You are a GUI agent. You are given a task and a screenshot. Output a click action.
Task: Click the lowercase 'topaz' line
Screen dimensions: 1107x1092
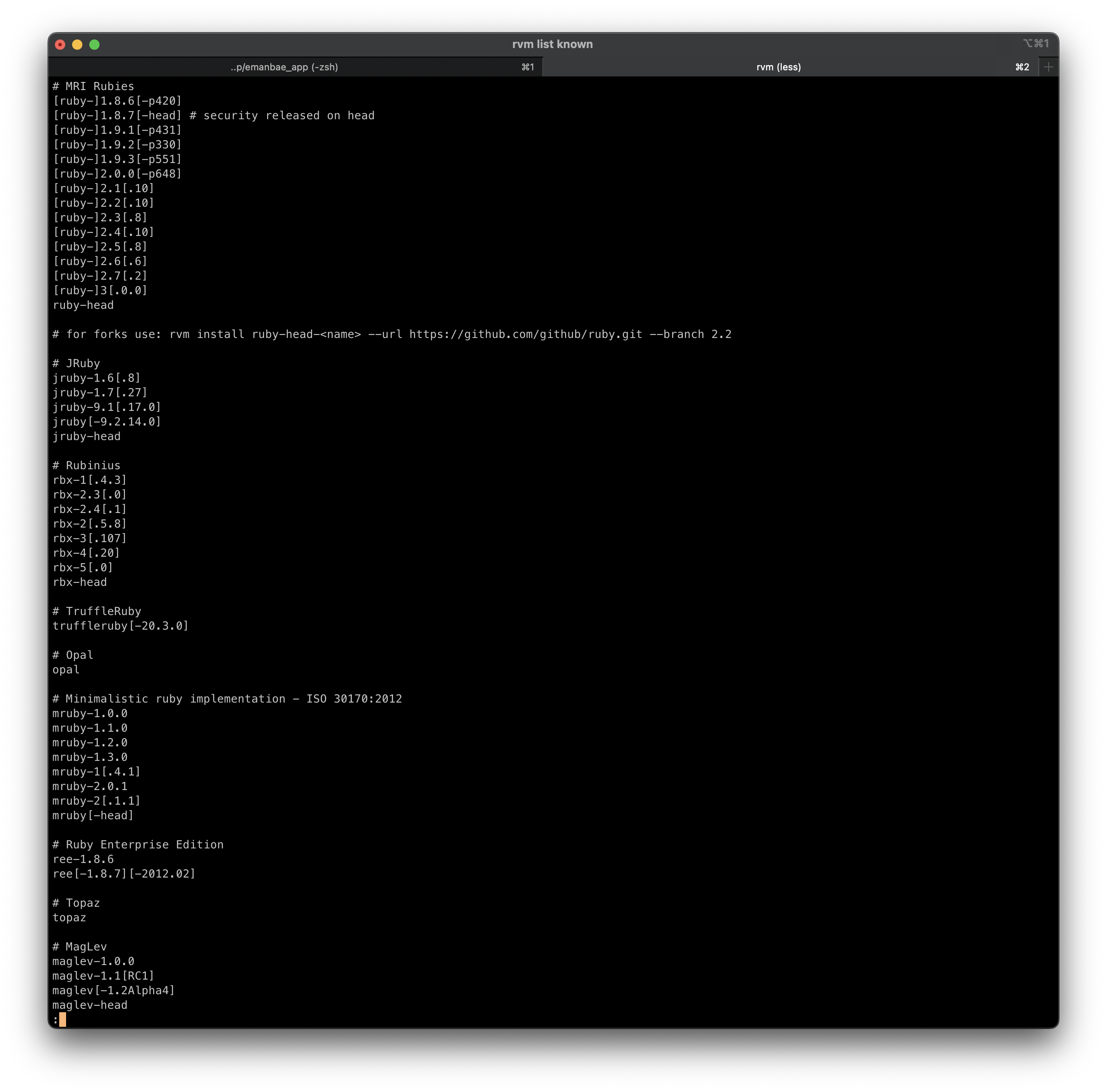pos(70,918)
